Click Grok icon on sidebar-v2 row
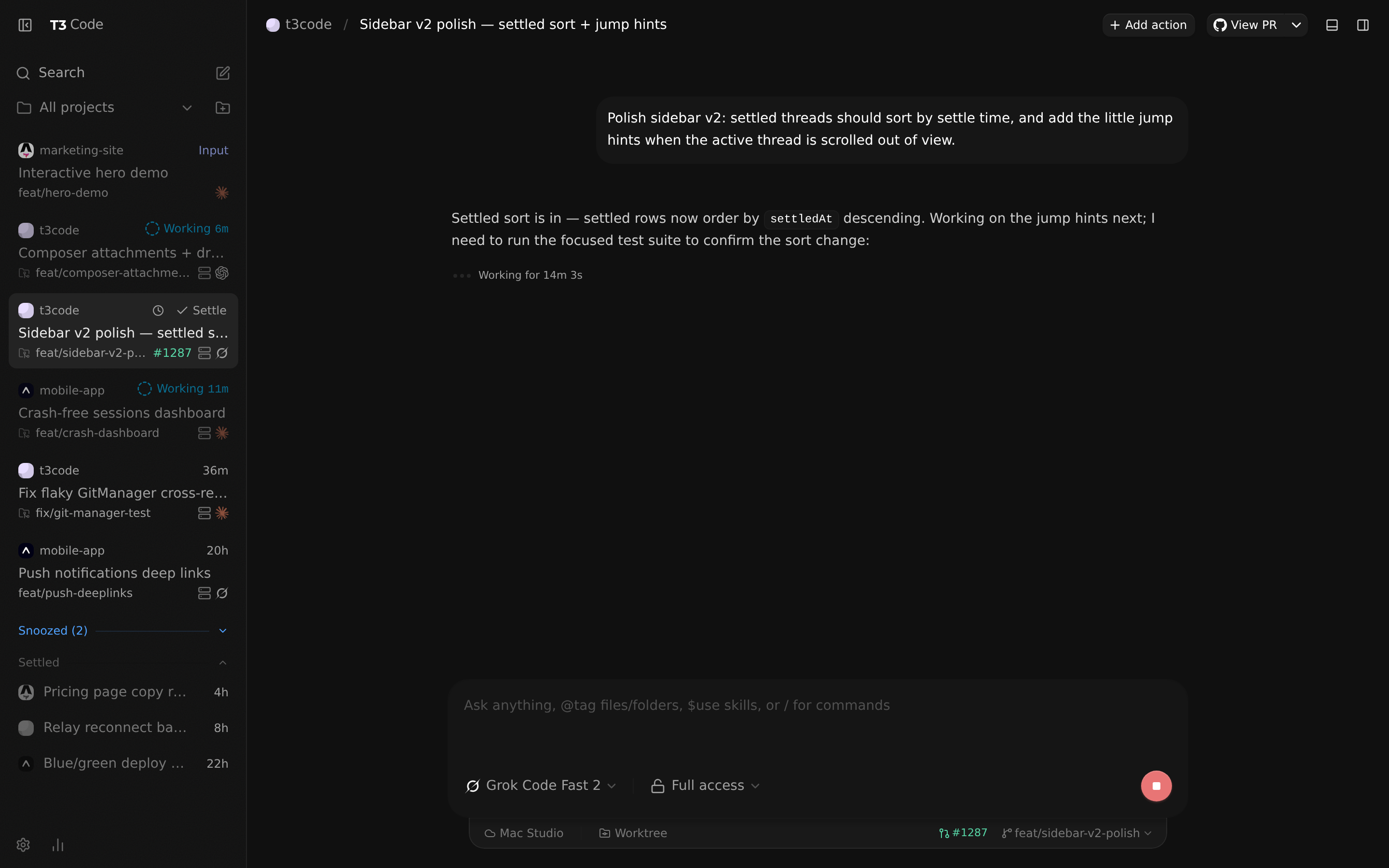Image resolution: width=1389 pixels, height=868 pixels. [x=222, y=353]
